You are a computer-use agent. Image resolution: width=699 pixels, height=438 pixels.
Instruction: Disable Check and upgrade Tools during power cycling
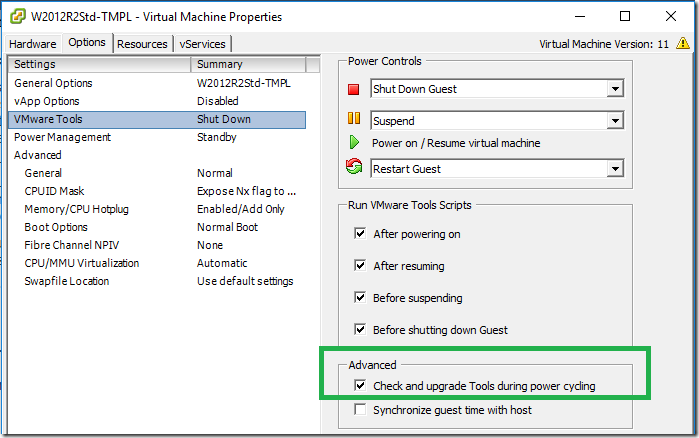point(360,385)
